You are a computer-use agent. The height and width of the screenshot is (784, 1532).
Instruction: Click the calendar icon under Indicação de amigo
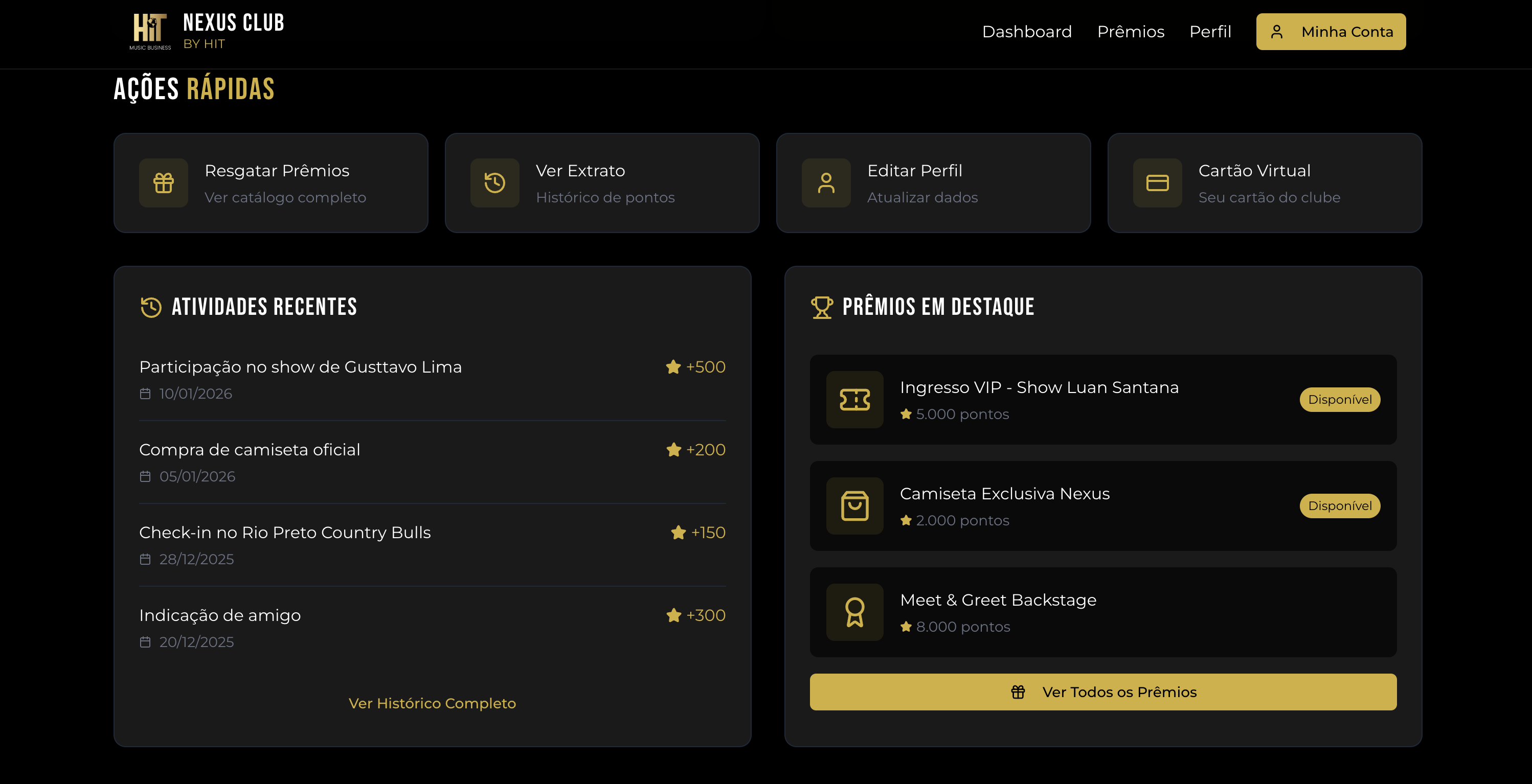[145, 641]
